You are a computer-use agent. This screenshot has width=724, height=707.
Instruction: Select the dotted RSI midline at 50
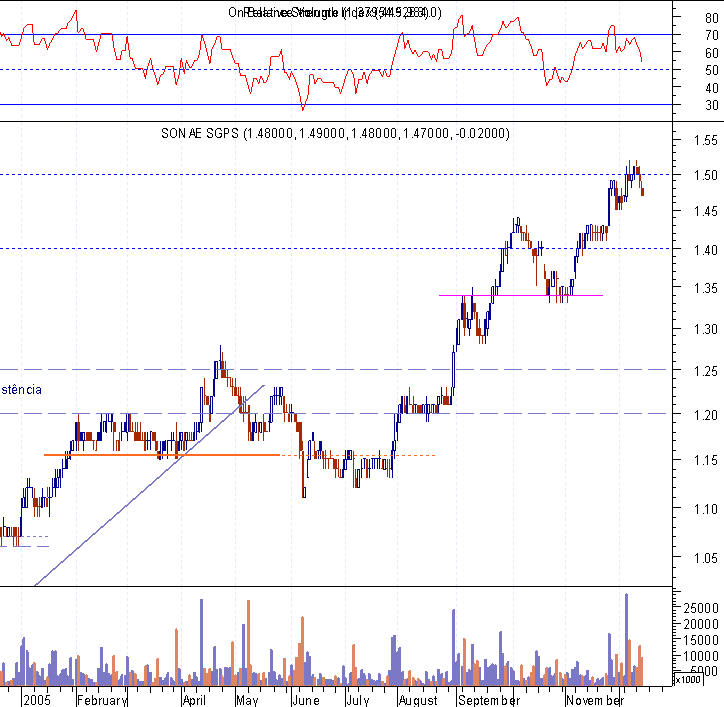(x=335, y=69)
